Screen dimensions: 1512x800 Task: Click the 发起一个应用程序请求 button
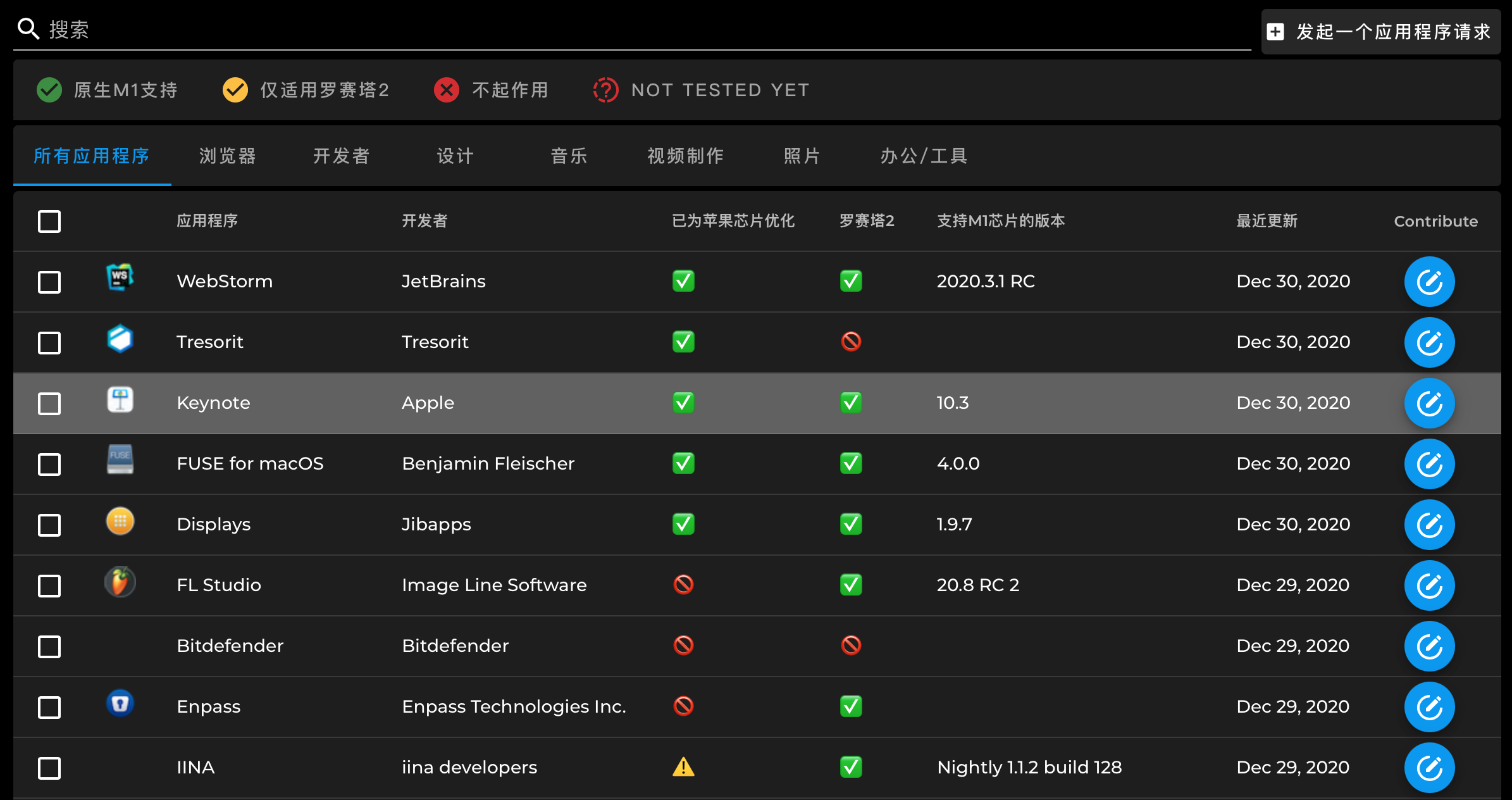click(x=1381, y=32)
